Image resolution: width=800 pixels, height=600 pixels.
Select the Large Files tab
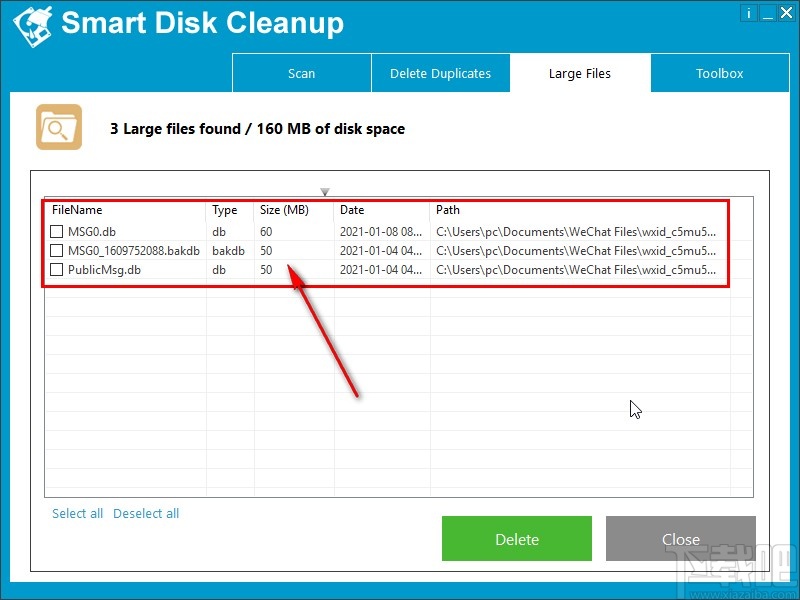point(580,73)
